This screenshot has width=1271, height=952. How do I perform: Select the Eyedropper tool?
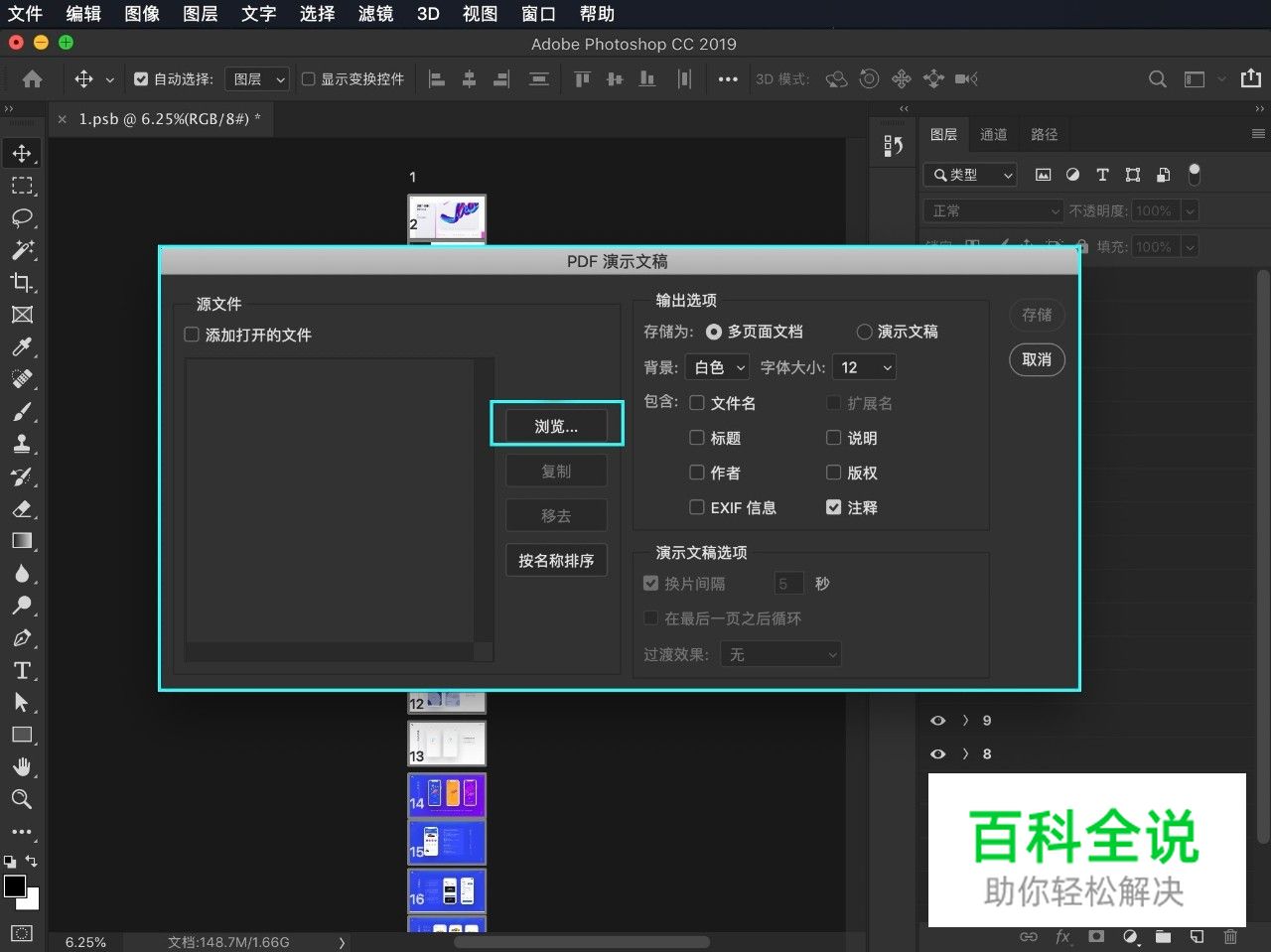coord(22,346)
